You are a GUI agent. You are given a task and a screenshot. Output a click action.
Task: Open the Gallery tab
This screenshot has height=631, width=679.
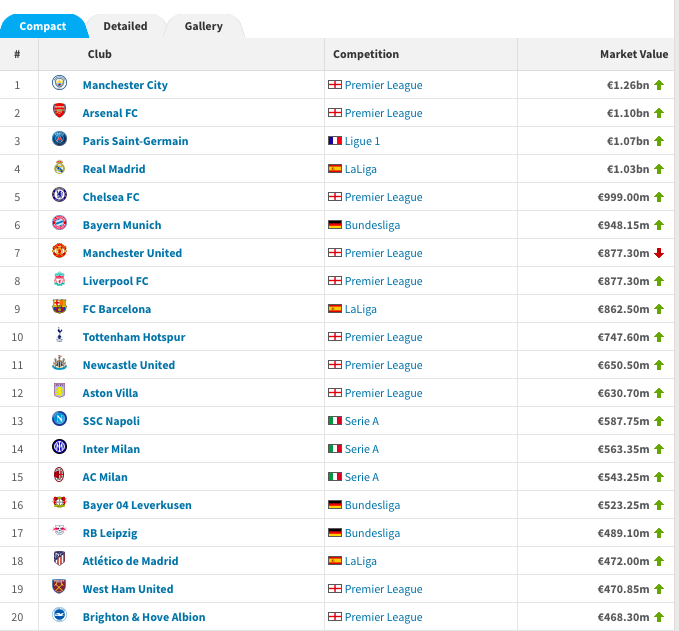click(x=204, y=26)
